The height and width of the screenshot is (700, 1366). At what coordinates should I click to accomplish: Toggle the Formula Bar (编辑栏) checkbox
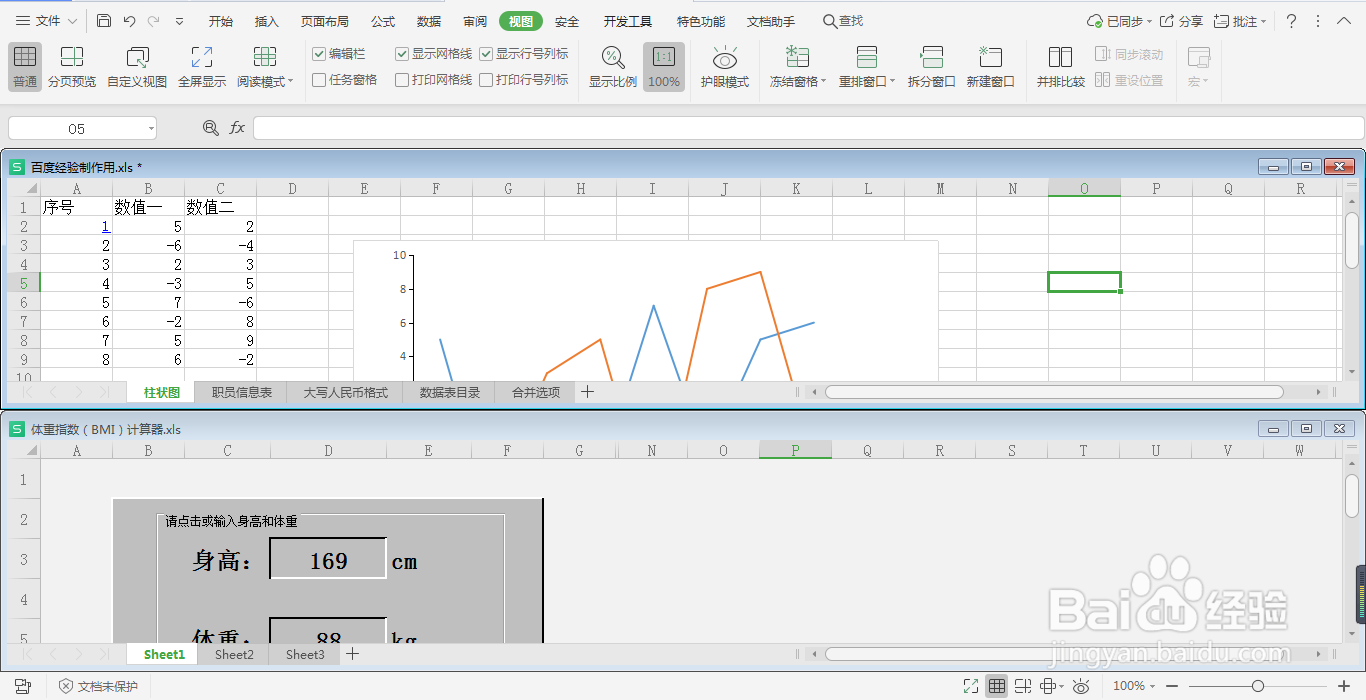[x=319, y=54]
